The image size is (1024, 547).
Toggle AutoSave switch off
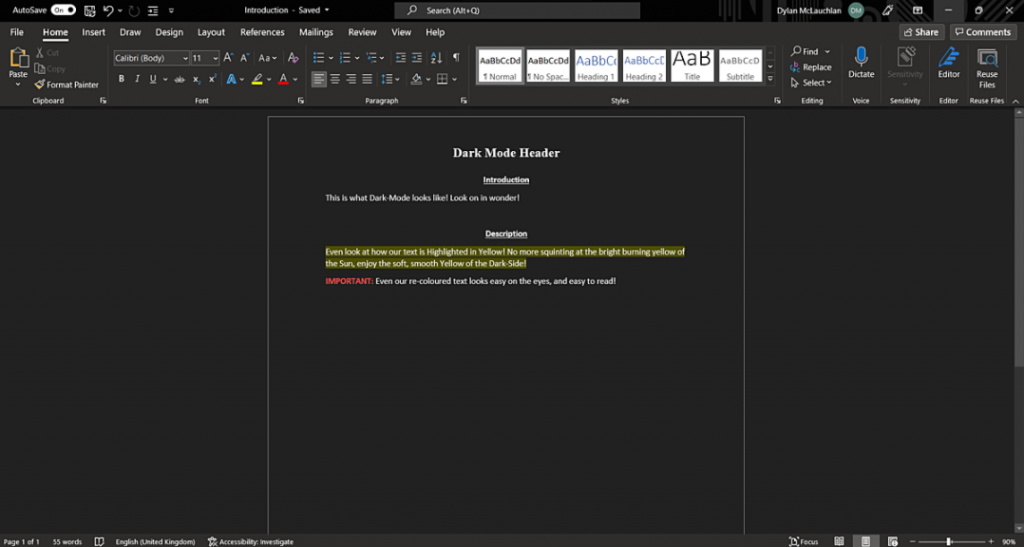tap(63, 10)
